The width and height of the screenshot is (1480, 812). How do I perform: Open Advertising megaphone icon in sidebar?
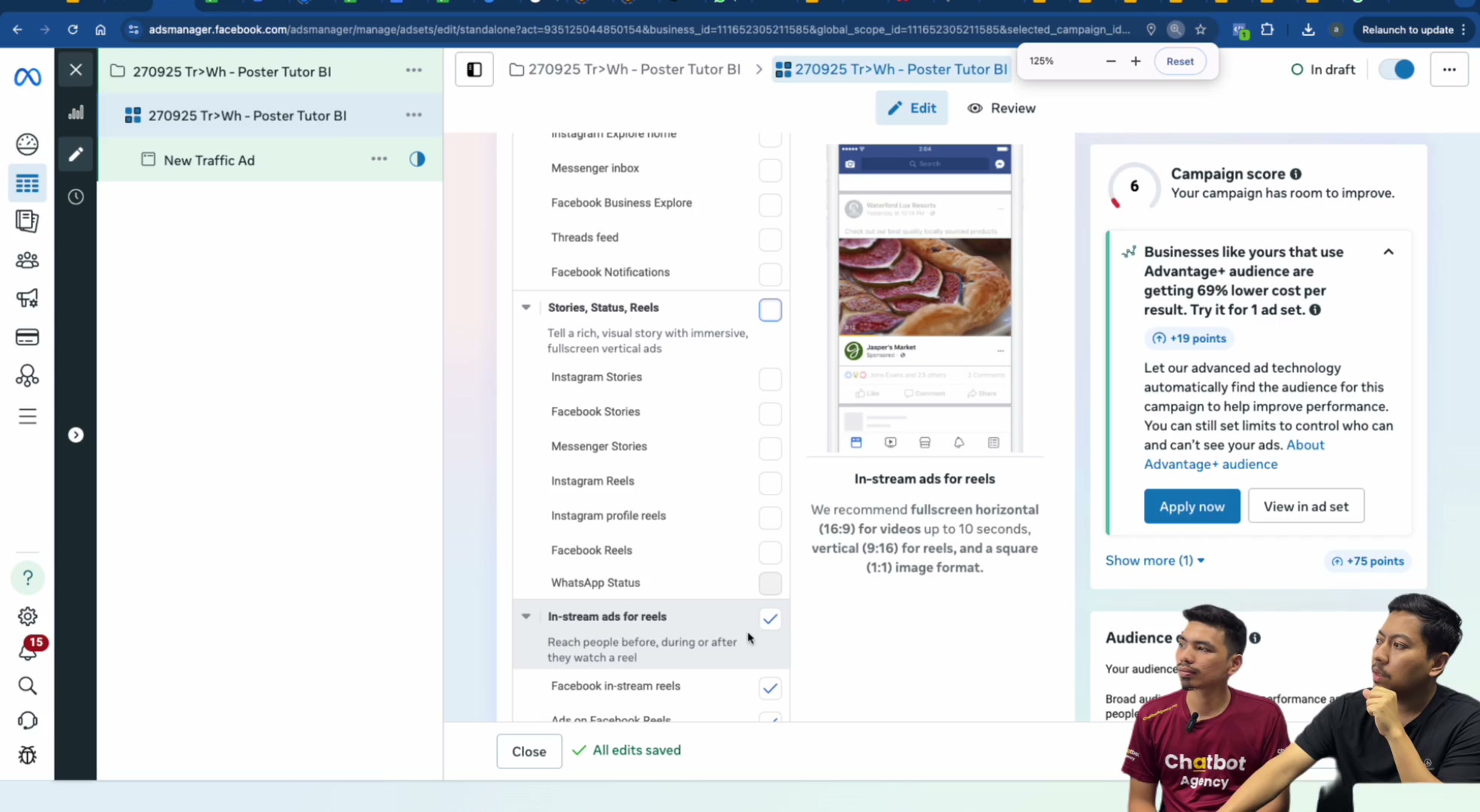coord(27,298)
